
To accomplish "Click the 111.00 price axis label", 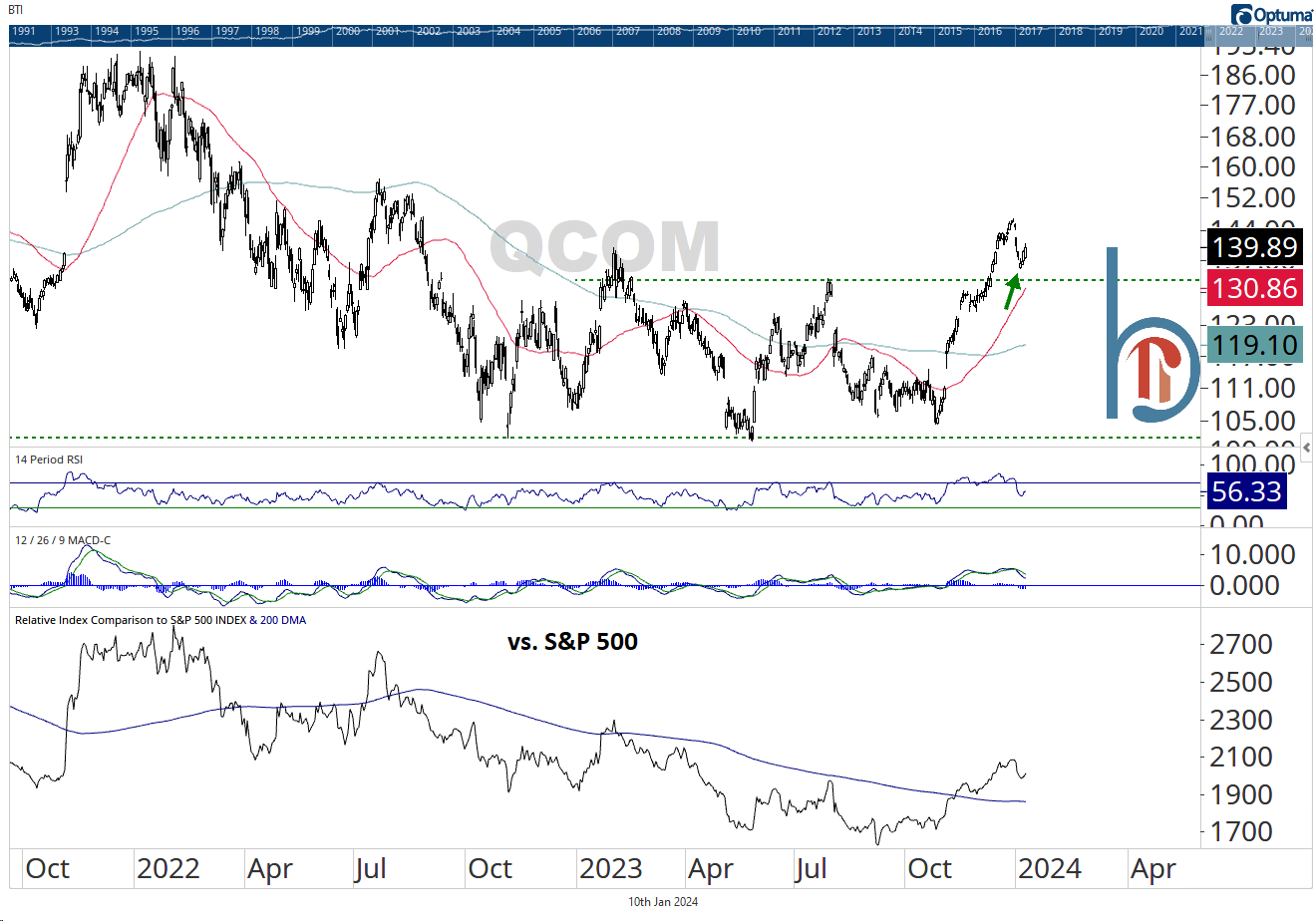I will [x=1252, y=388].
